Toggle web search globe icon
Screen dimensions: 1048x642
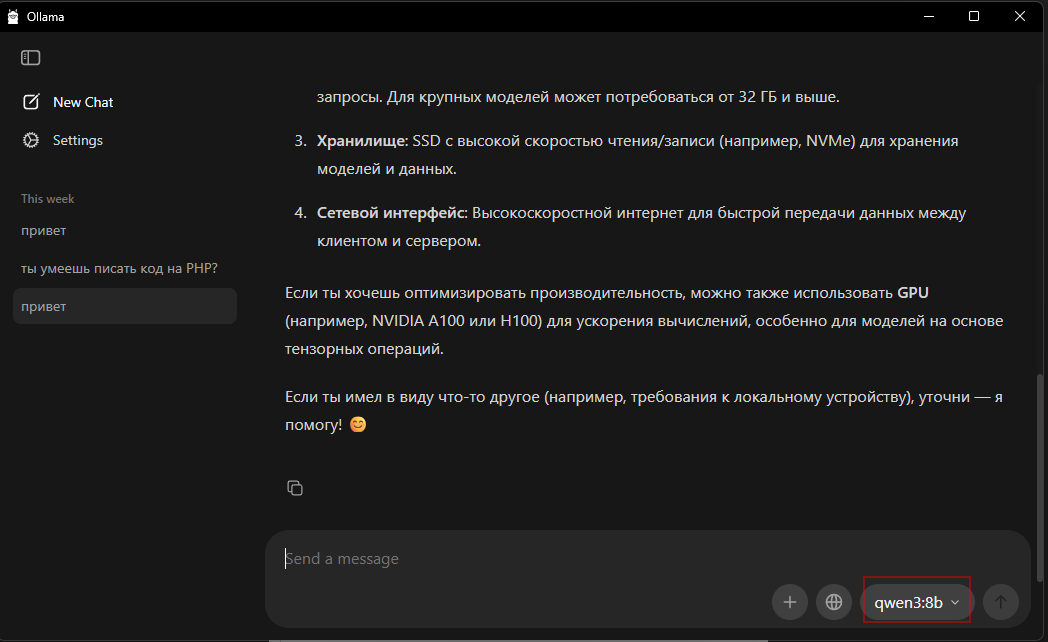(x=833, y=602)
